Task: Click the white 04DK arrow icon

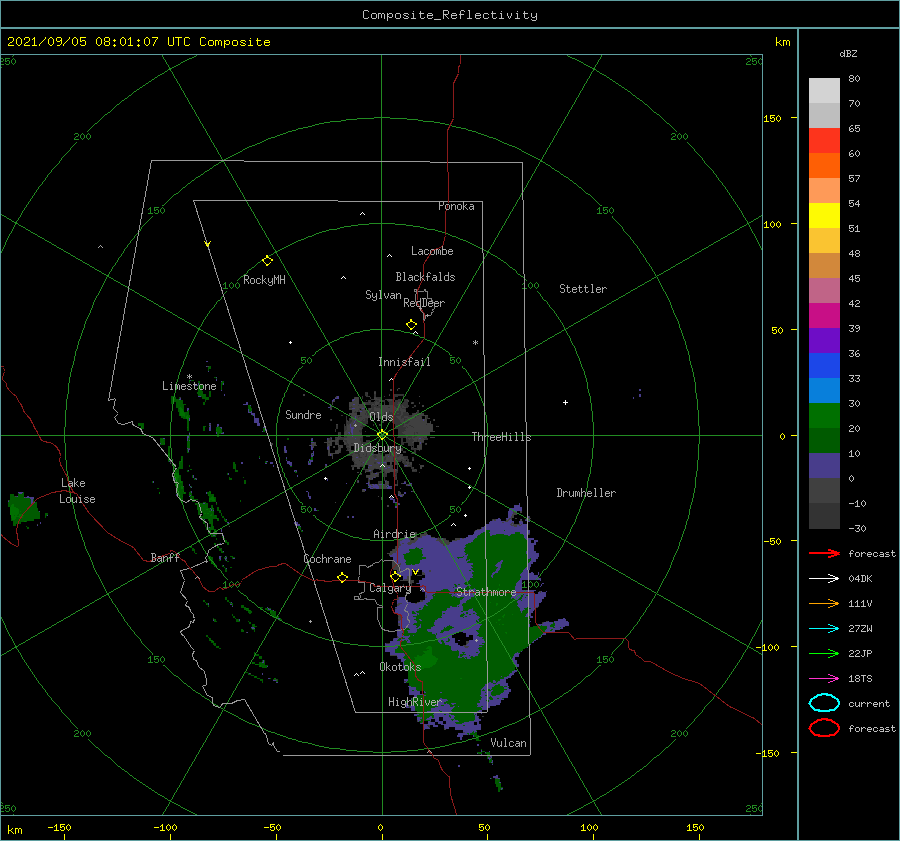Action: click(824, 578)
